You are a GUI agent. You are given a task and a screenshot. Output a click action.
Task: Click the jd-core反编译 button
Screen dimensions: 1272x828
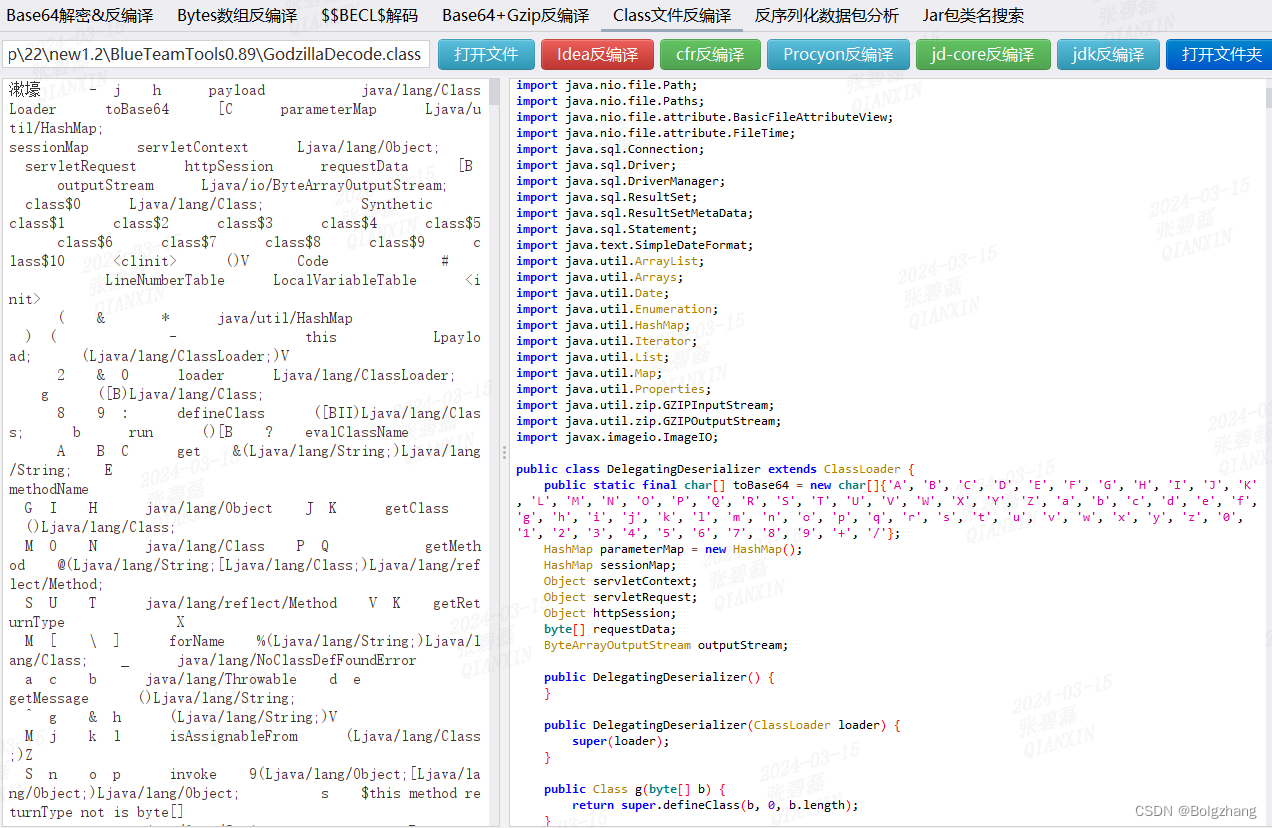[x=983, y=54]
